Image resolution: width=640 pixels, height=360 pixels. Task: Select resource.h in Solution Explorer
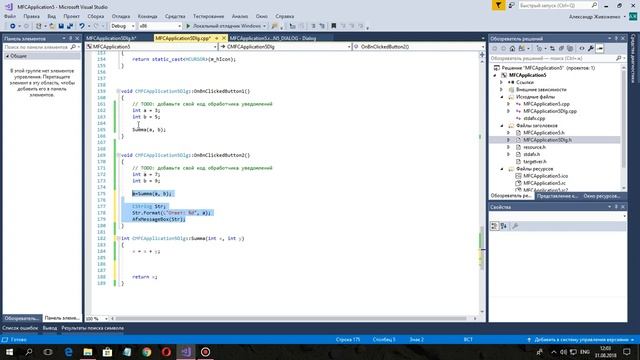click(x=534, y=147)
